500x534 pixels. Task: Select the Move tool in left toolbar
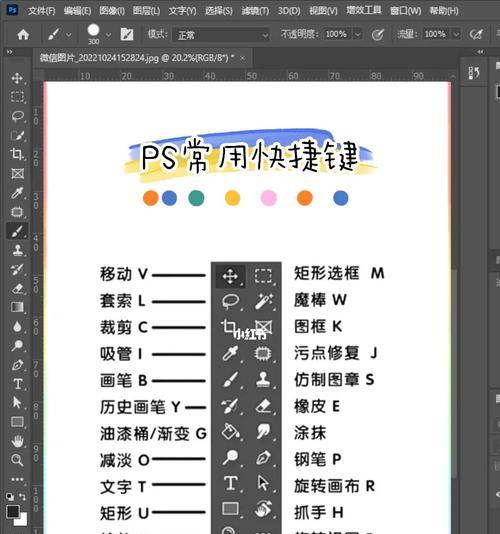17,78
